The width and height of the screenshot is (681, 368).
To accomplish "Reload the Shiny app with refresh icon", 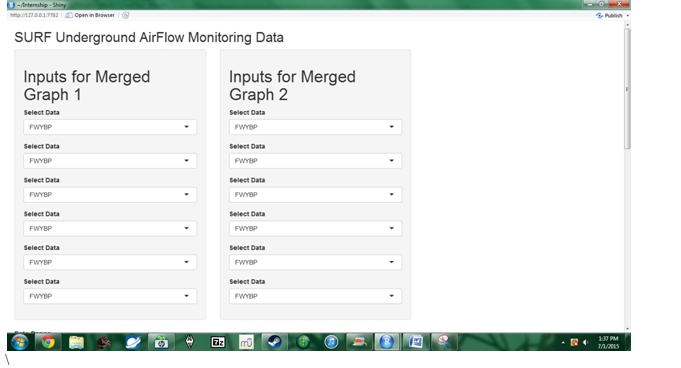I will tap(126, 15).
